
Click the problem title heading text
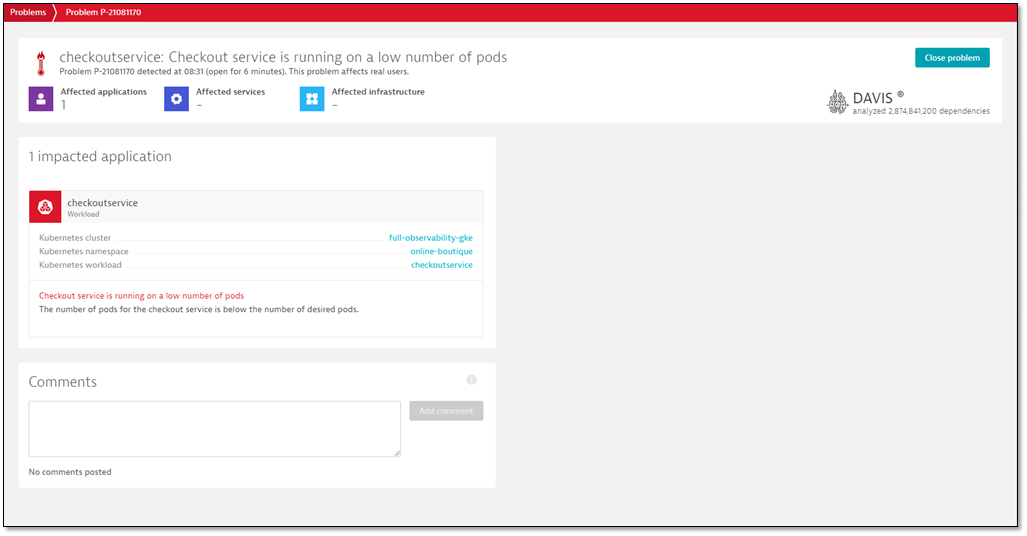point(283,57)
